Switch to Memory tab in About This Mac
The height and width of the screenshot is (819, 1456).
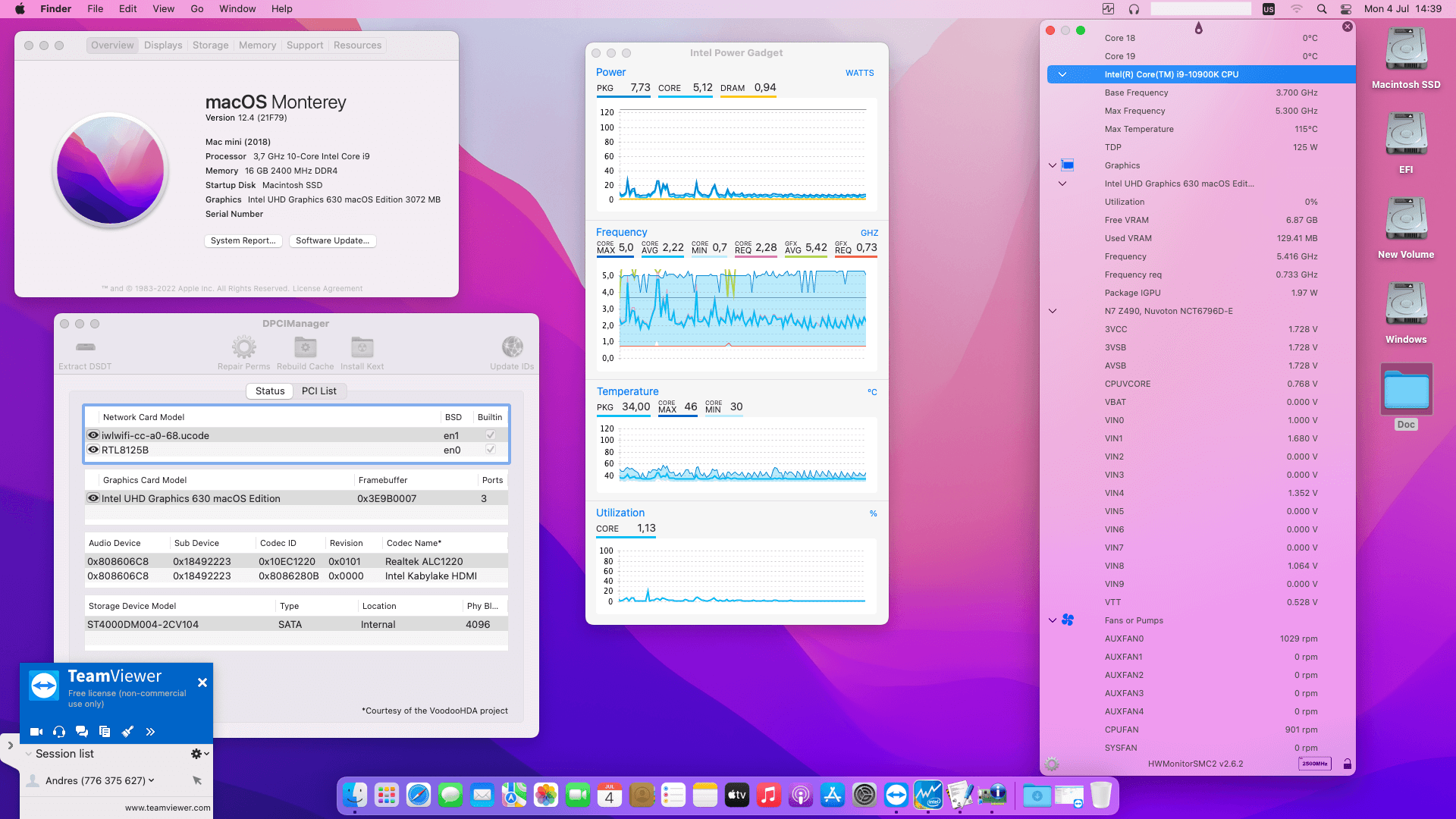coord(257,45)
